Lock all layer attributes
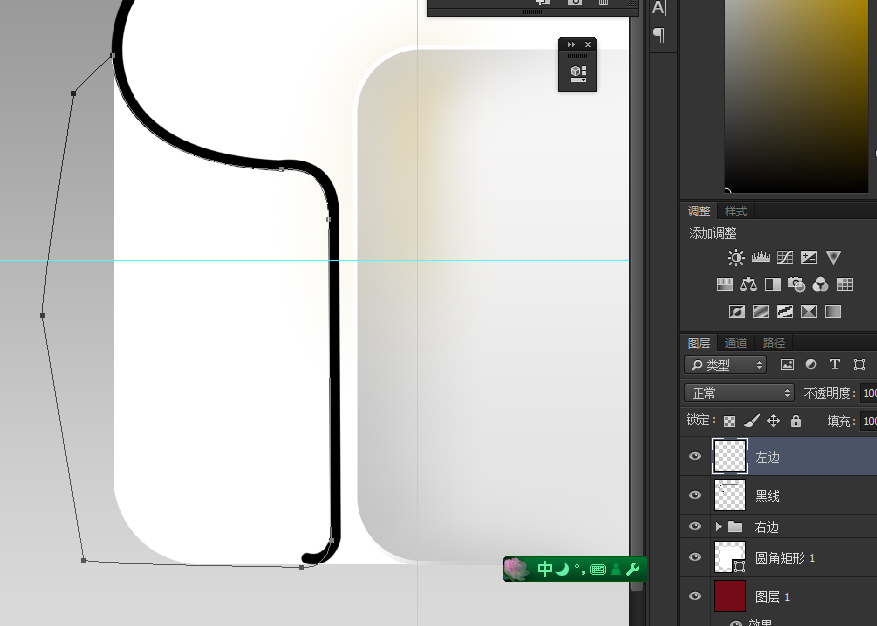 coord(796,421)
